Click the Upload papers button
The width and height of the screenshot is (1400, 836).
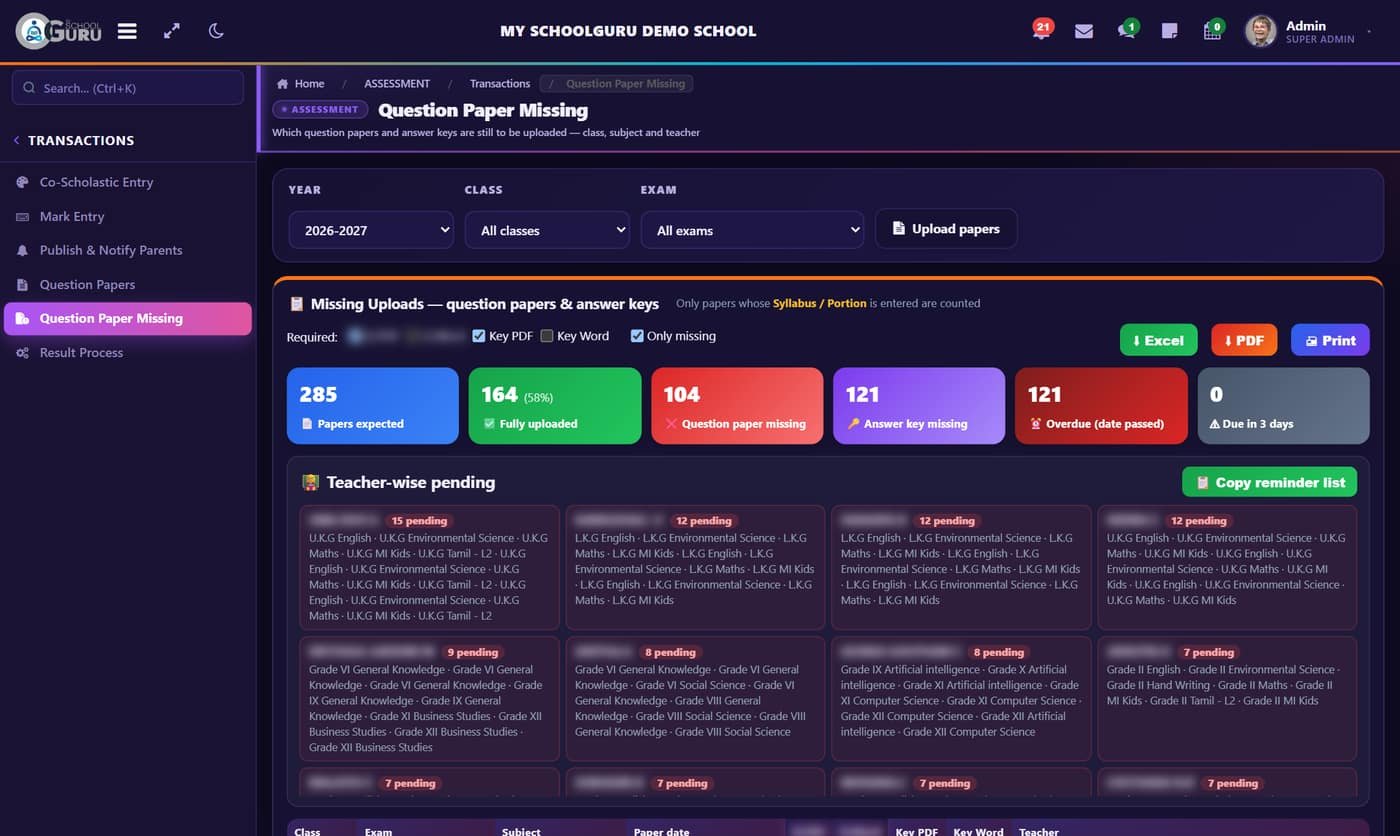click(946, 228)
